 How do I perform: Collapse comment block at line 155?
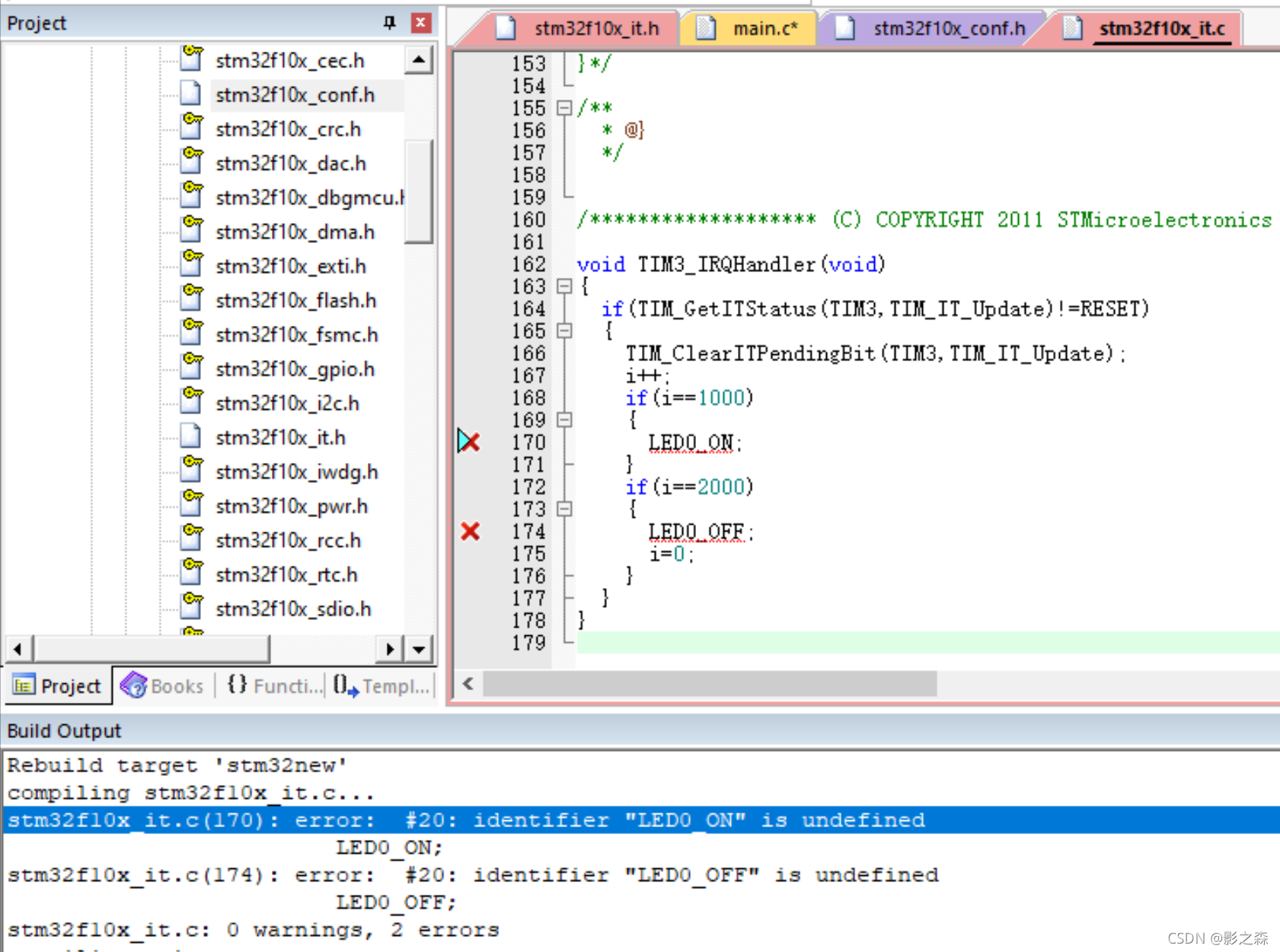tap(564, 108)
